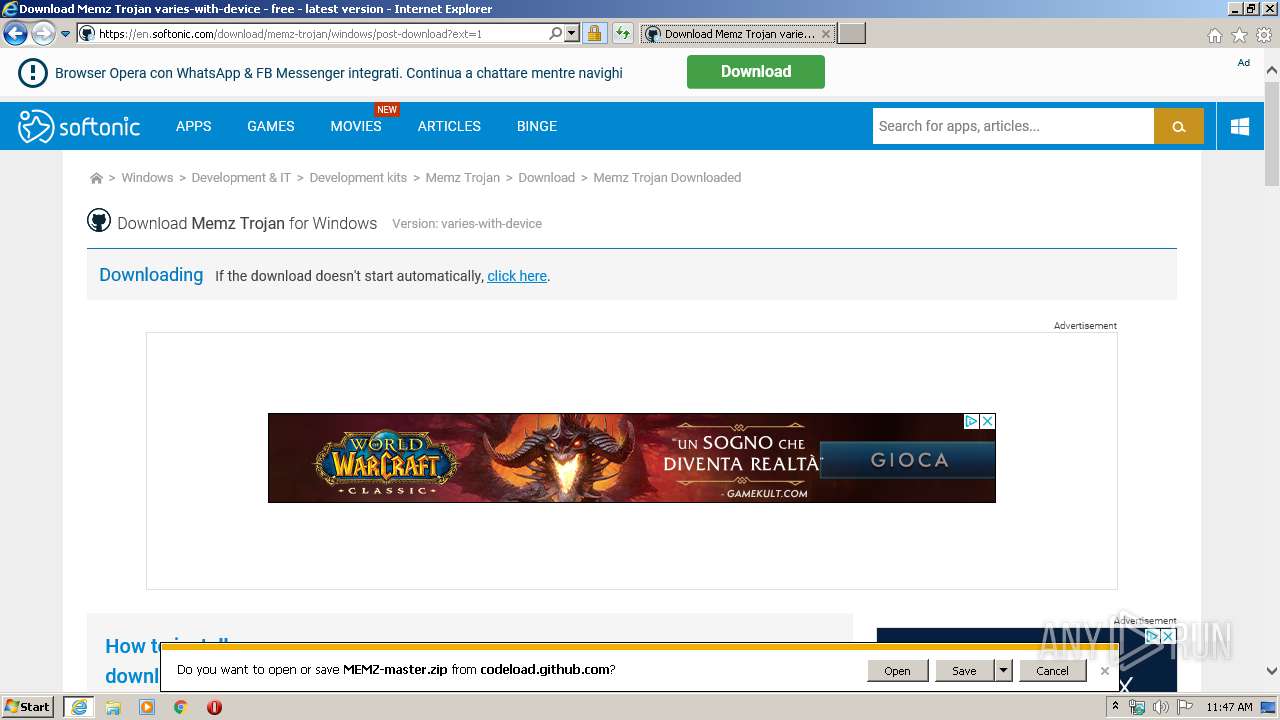Open the File Explorer taskbar icon
The width and height of the screenshot is (1280, 720).
point(113,707)
